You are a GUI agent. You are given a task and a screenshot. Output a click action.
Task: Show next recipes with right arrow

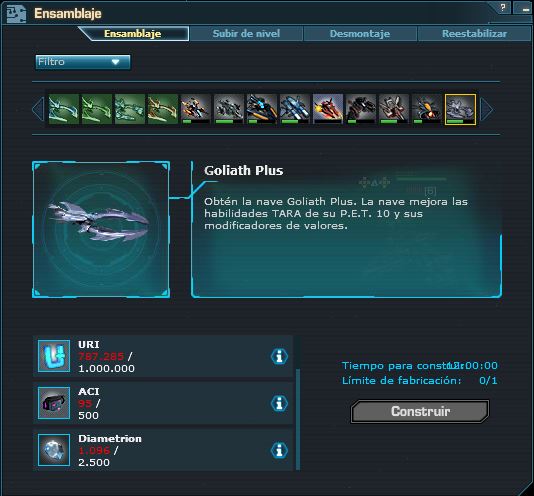486,109
